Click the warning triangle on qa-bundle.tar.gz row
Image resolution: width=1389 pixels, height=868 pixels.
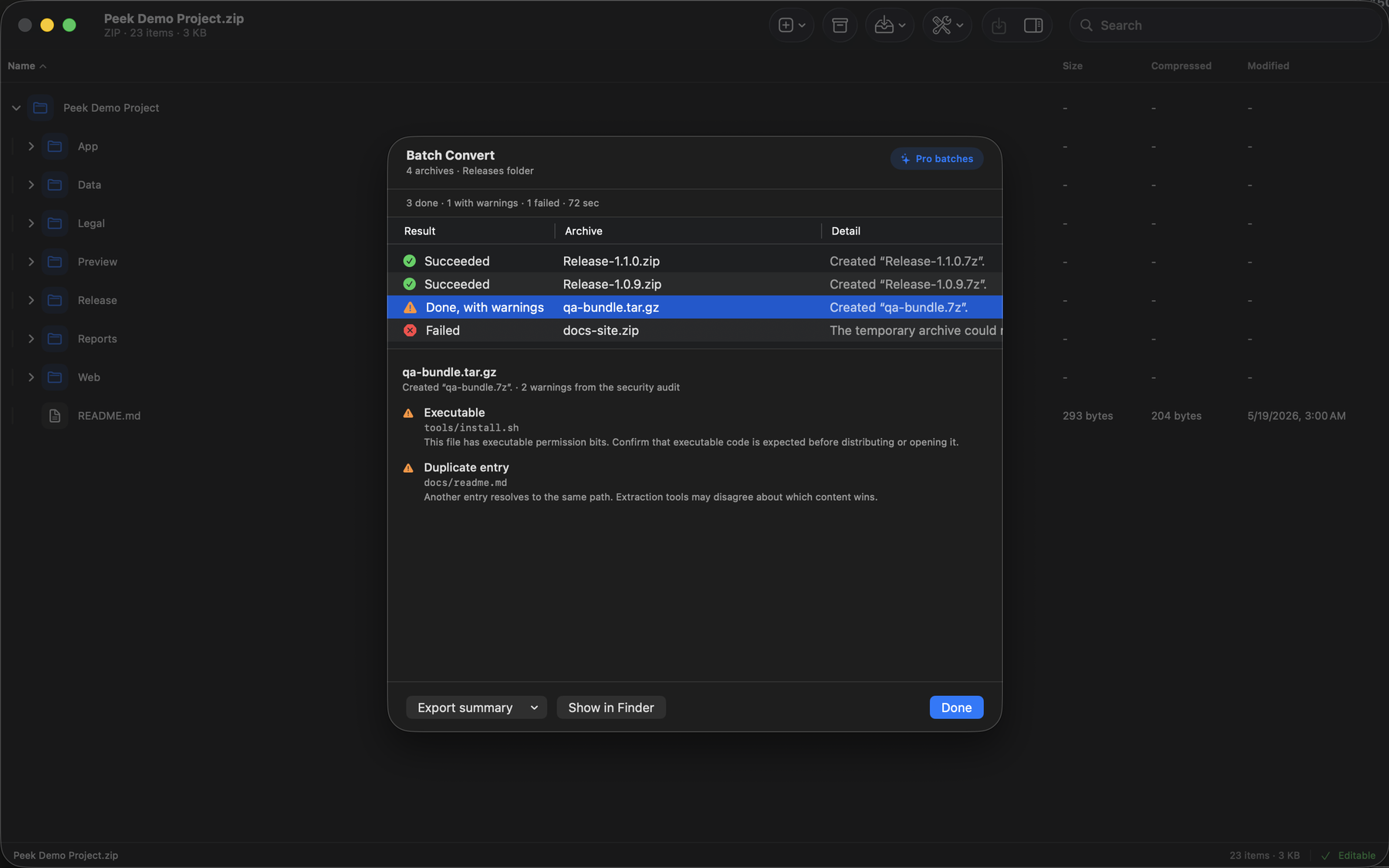click(x=410, y=307)
